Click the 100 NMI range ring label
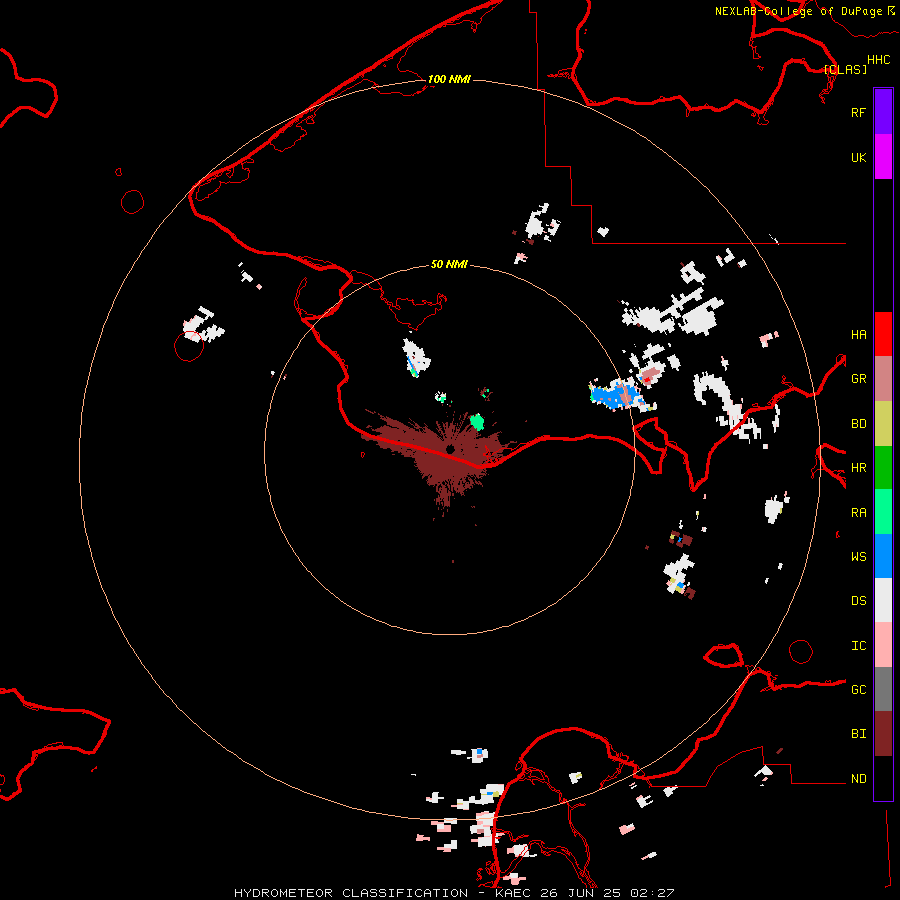 pyautogui.click(x=449, y=79)
